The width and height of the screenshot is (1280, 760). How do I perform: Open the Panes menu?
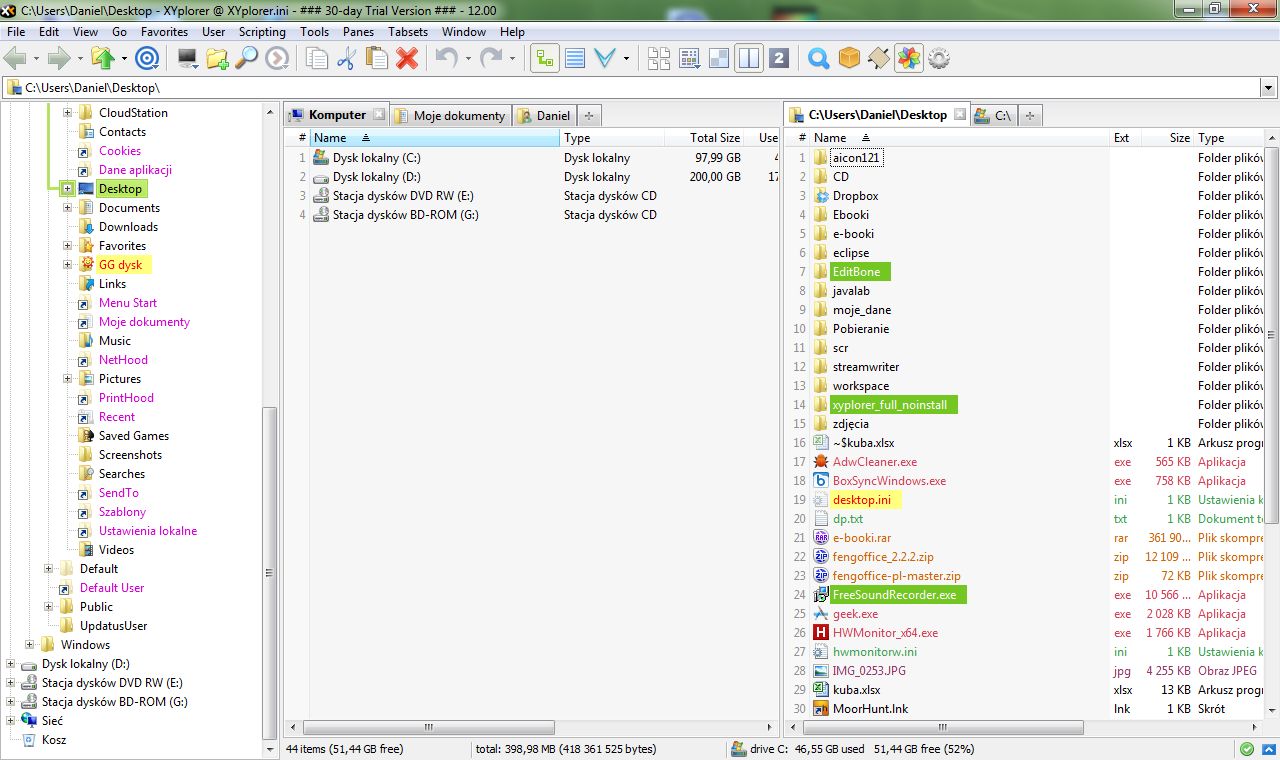coord(358,32)
